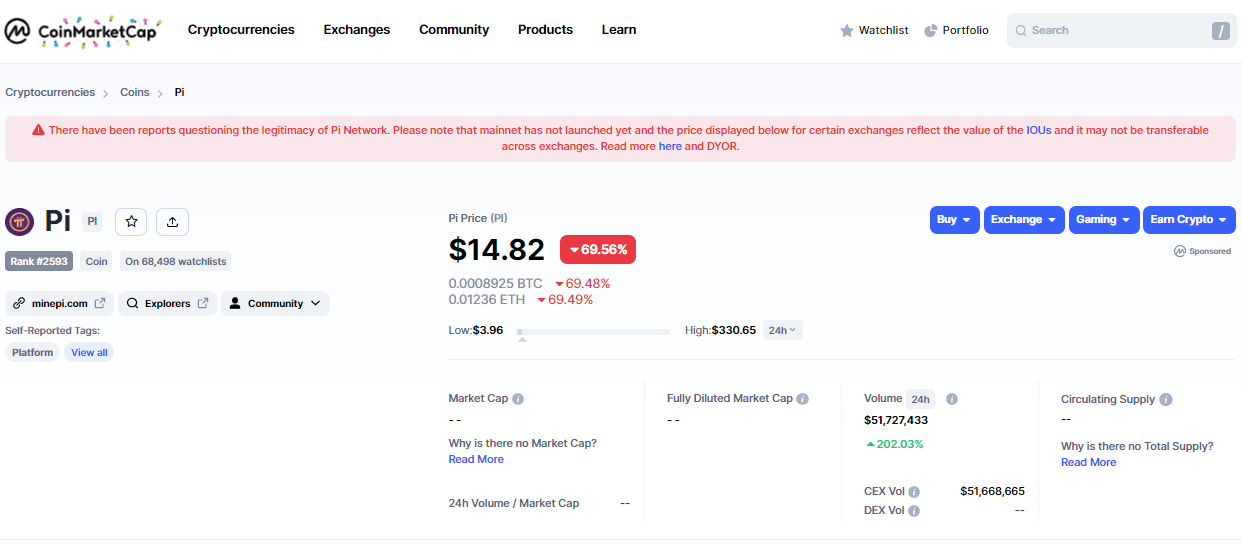
Task: Click Volume info icon
Action: (952, 399)
